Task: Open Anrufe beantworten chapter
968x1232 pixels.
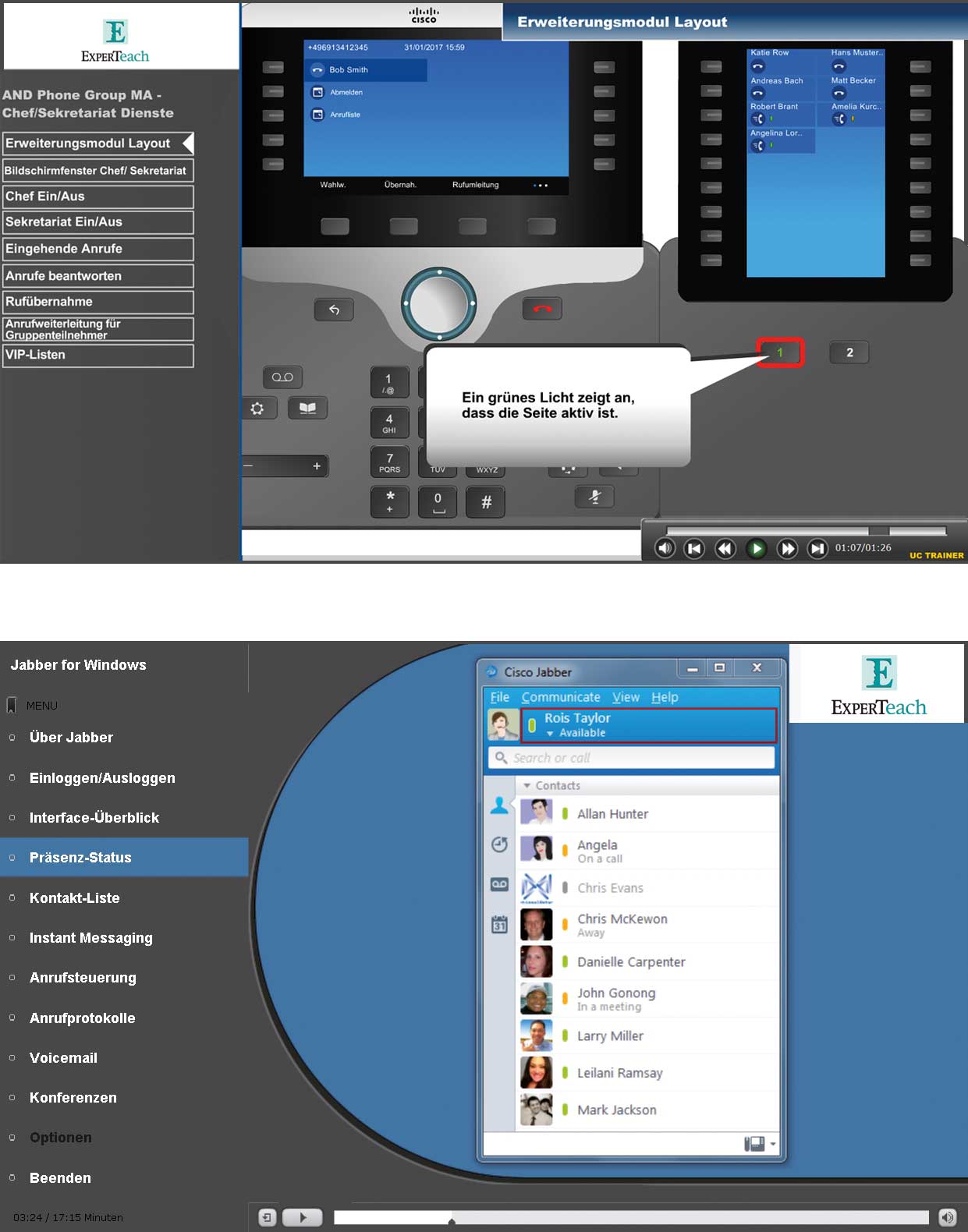Action: click(x=98, y=276)
